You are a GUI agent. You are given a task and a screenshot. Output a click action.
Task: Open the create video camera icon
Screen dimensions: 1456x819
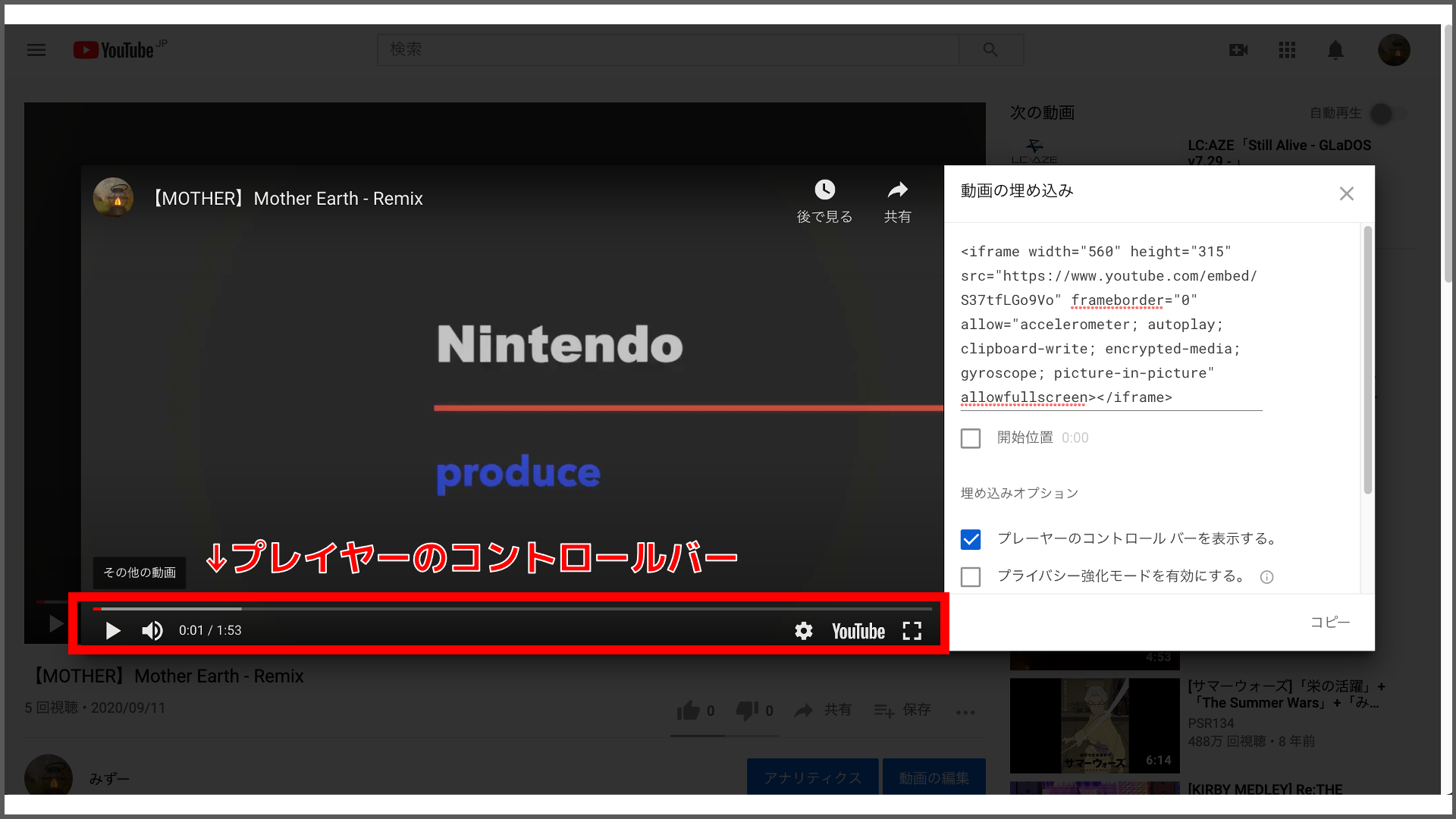coord(1238,50)
